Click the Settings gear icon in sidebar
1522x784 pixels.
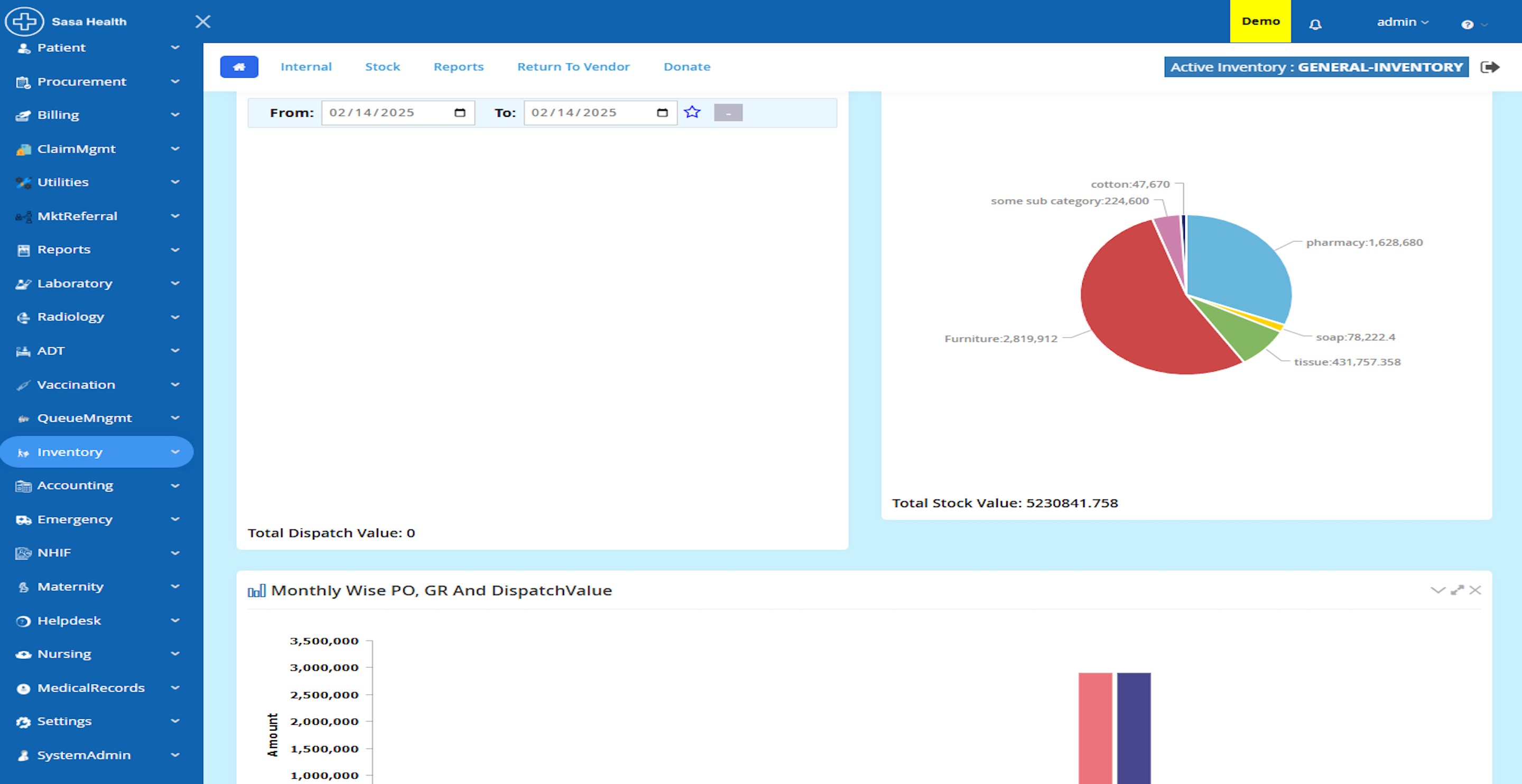pyautogui.click(x=24, y=722)
